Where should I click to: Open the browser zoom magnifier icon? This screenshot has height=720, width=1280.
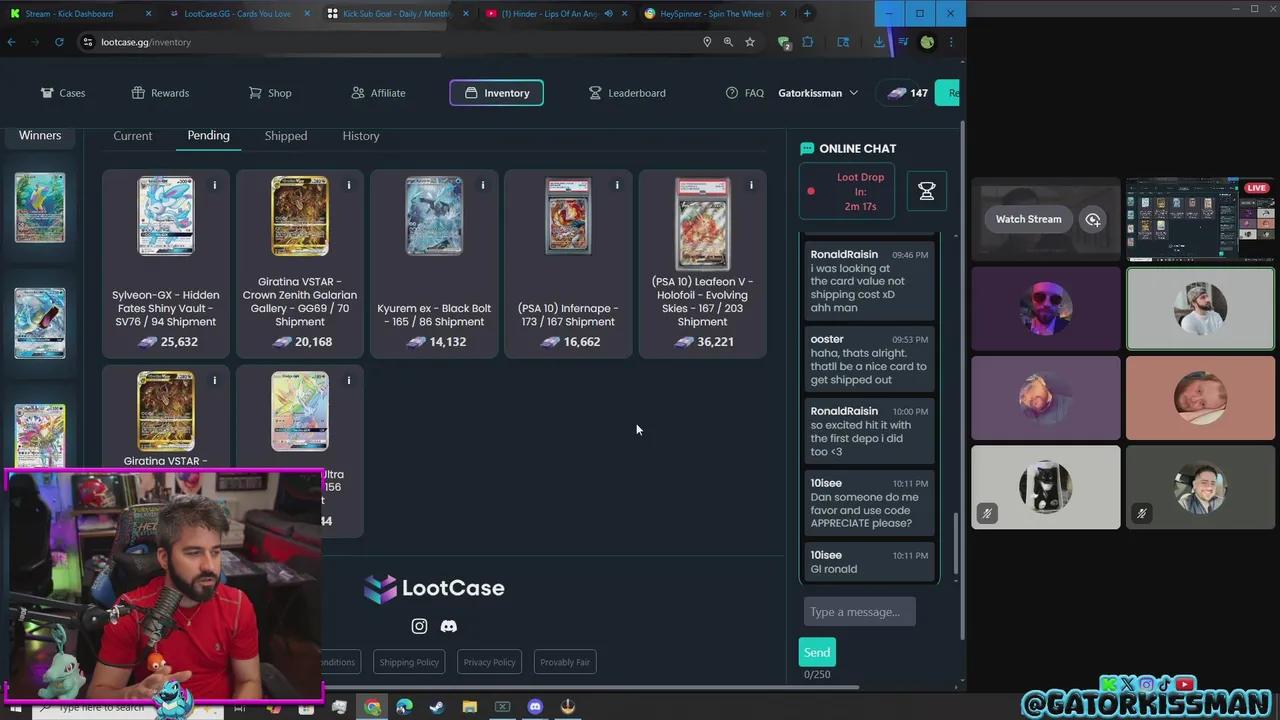pyautogui.click(x=728, y=42)
